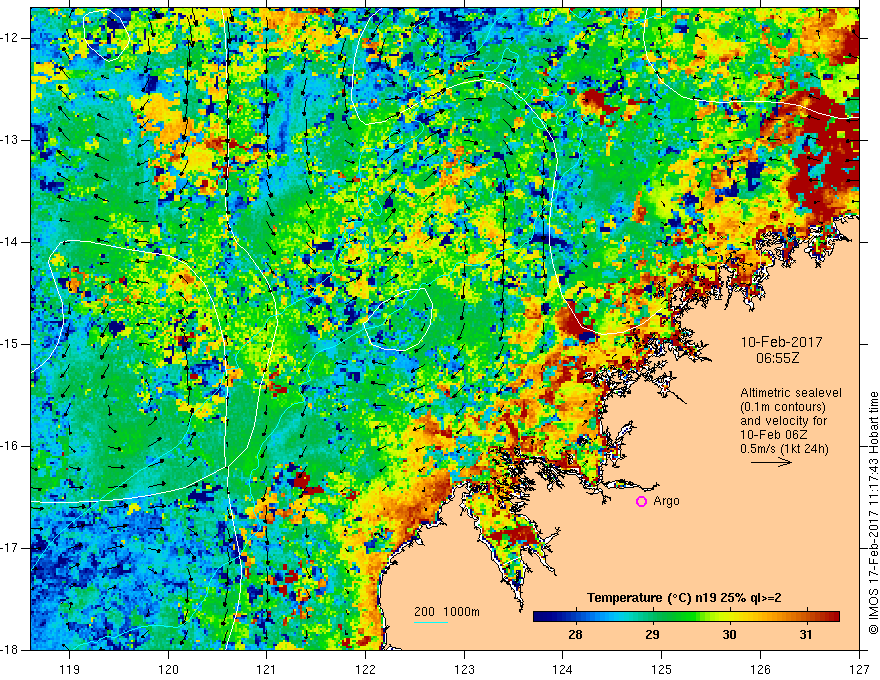
Task: Click the '06:55Z' time label
Action: (x=777, y=358)
